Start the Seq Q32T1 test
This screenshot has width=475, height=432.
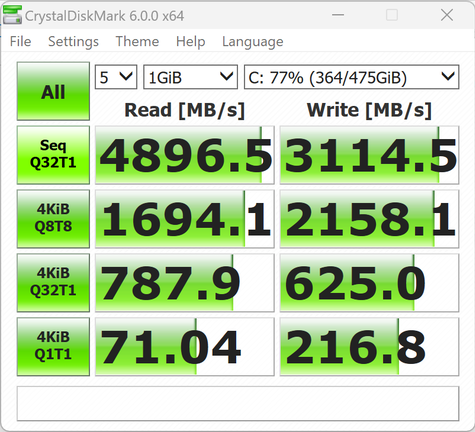click(x=53, y=155)
